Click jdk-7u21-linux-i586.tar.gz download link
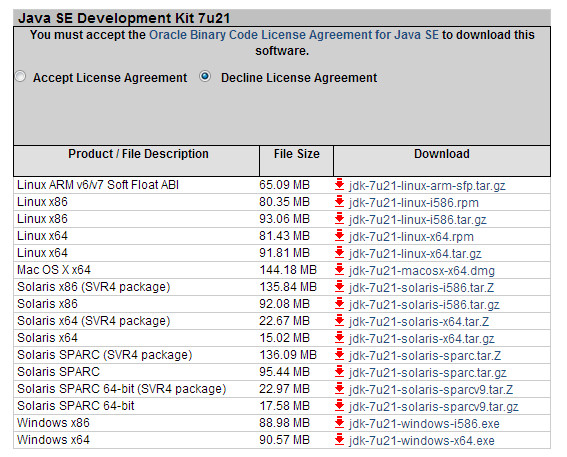 [418, 220]
